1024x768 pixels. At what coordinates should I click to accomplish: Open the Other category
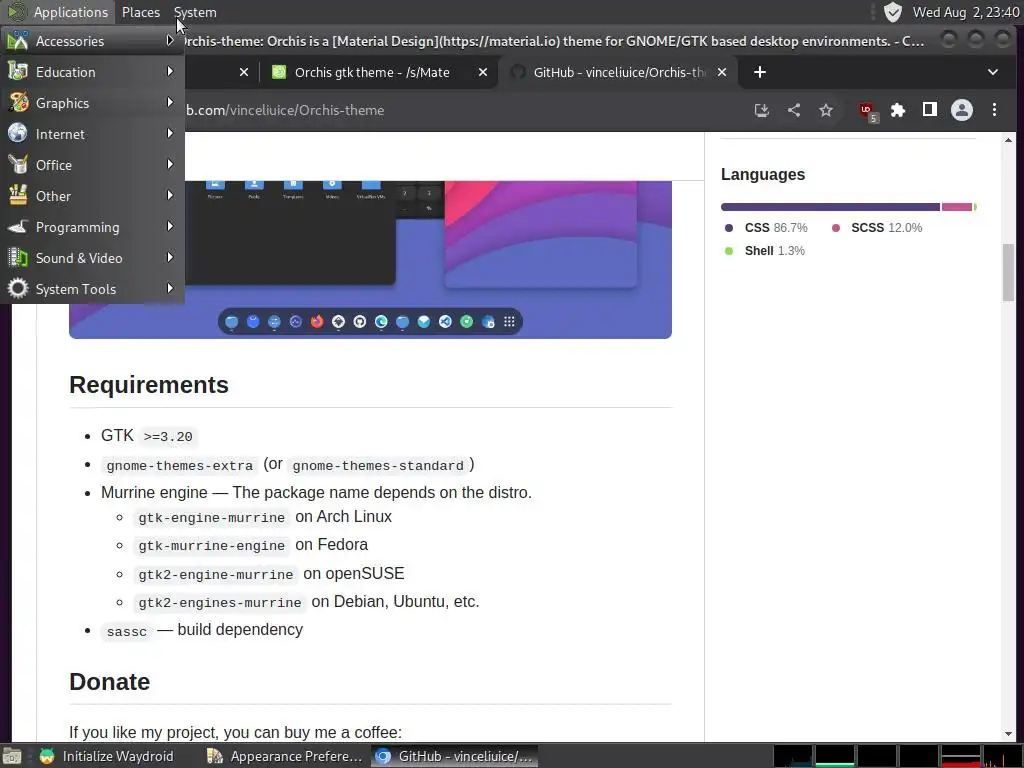coord(92,196)
